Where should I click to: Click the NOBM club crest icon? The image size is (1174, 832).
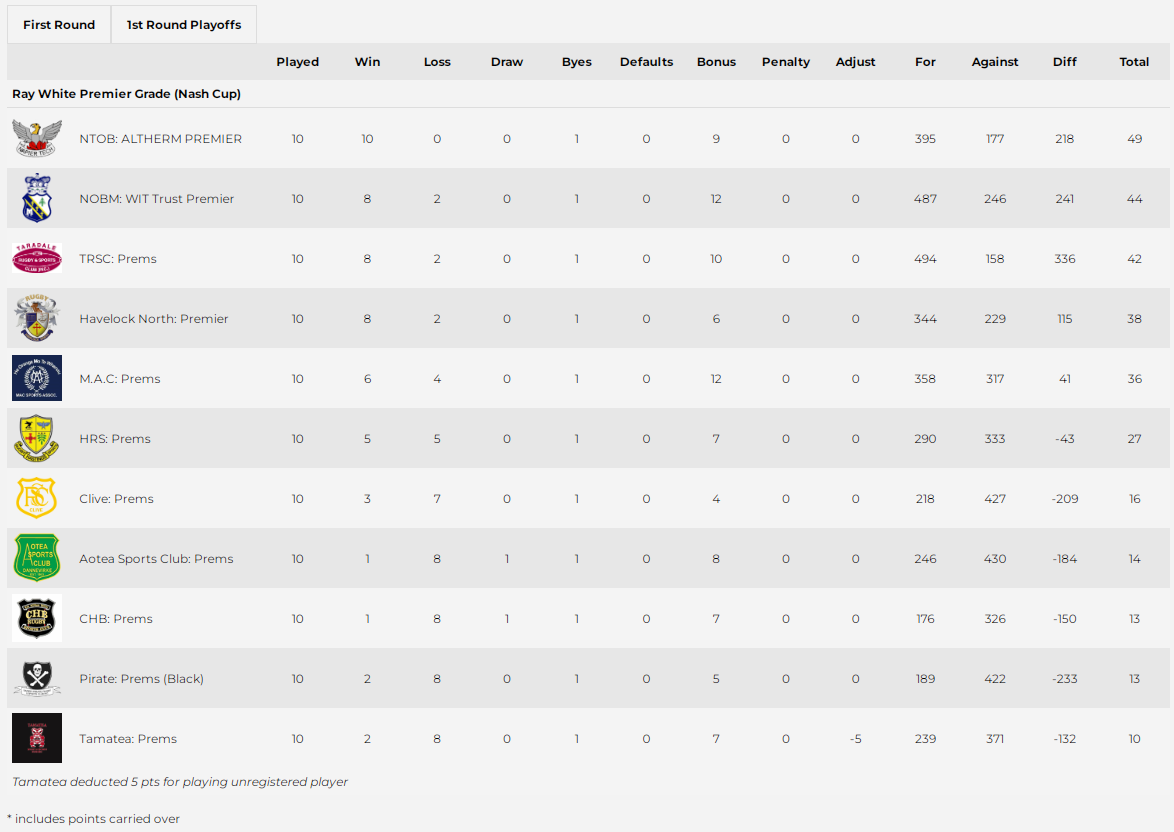click(37, 198)
